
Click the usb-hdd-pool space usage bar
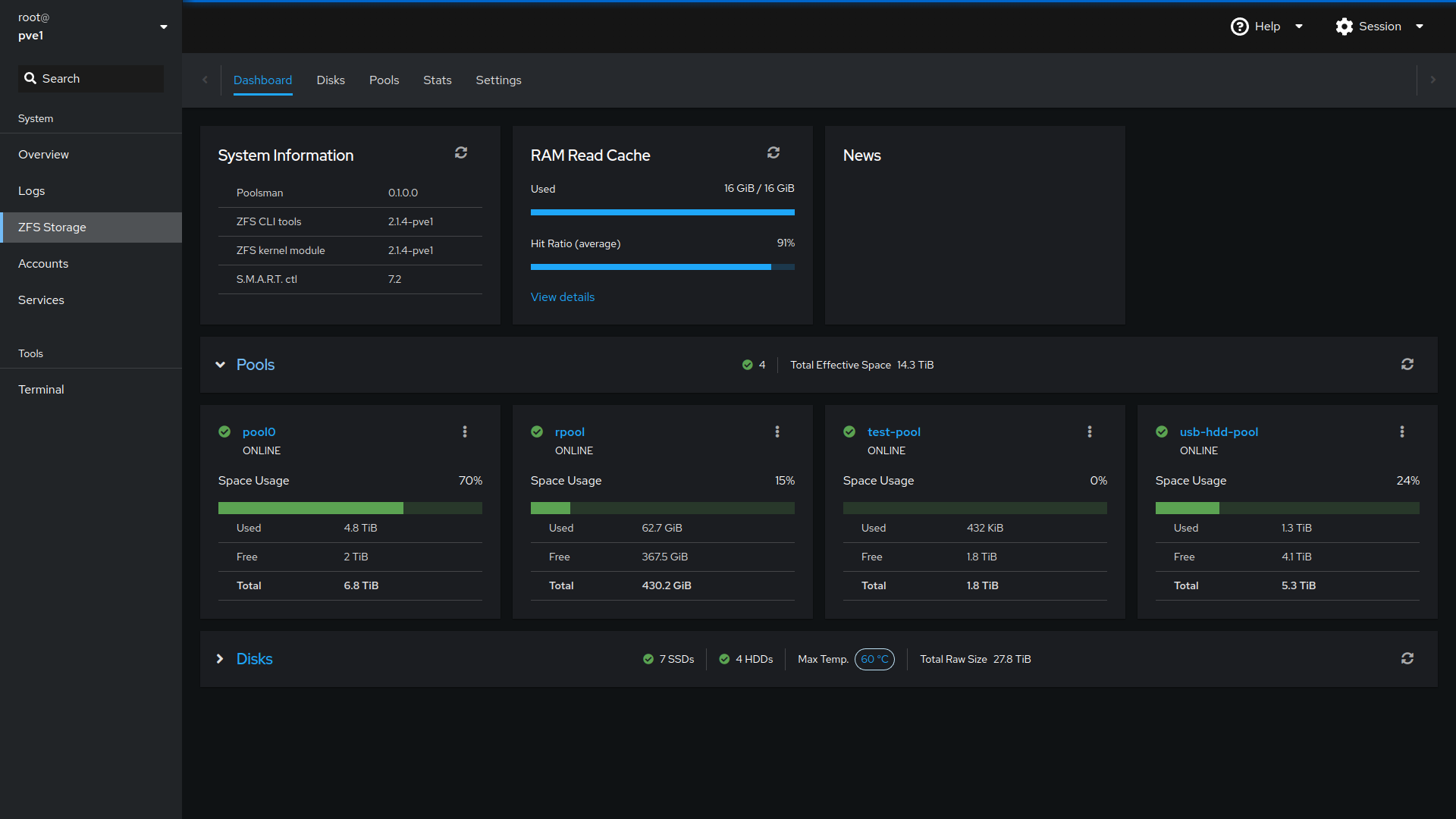(1288, 508)
